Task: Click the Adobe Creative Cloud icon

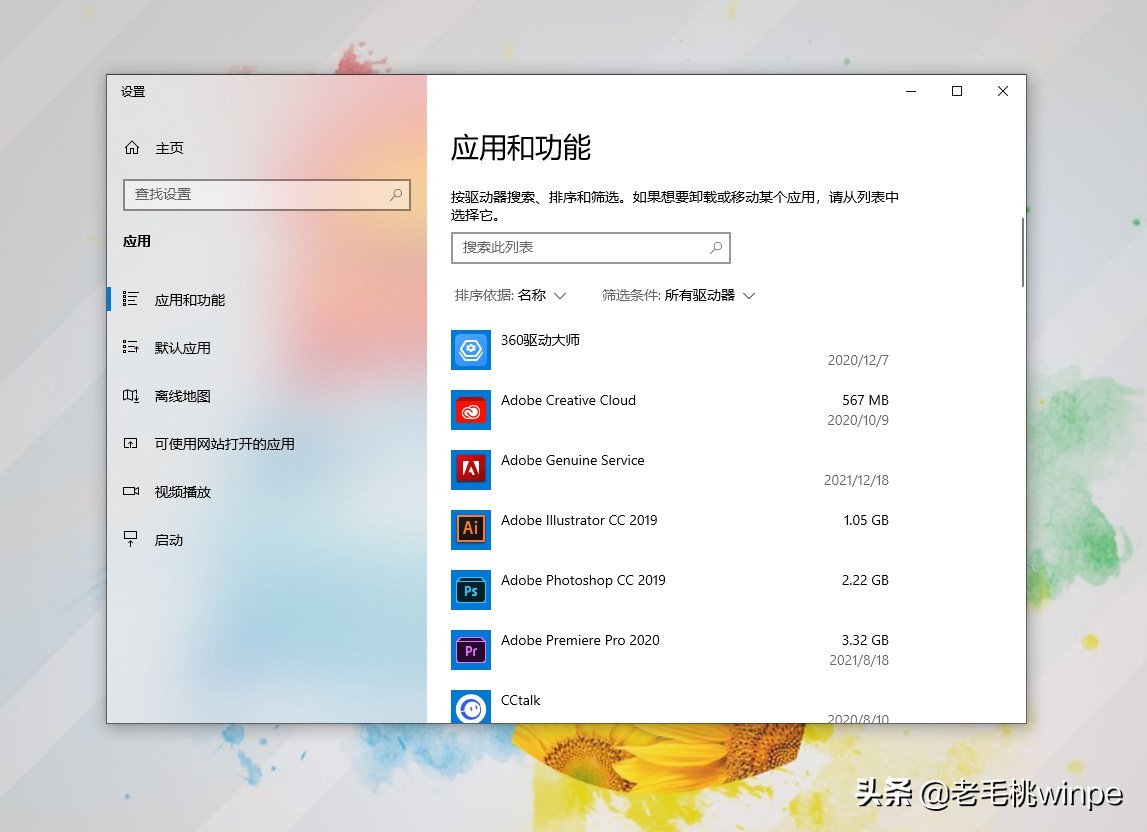Action: pyautogui.click(x=470, y=410)
